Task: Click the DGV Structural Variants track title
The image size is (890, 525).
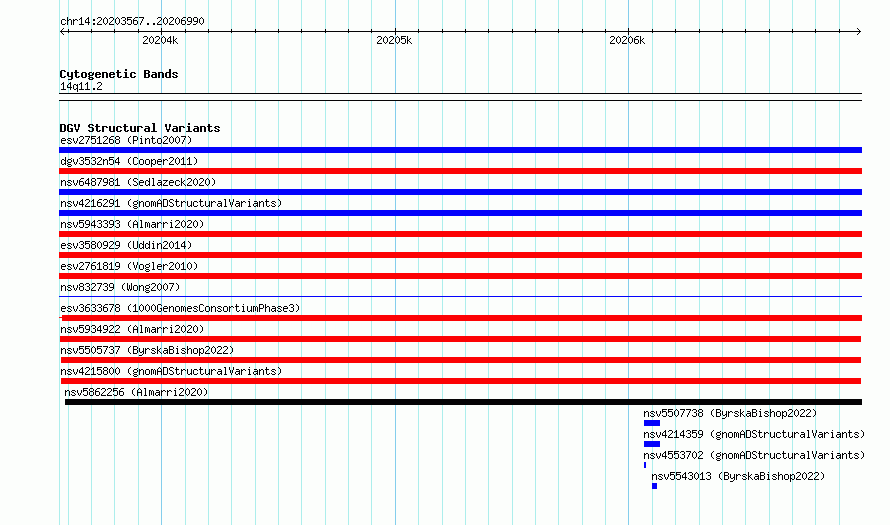Action: [140, 128]
